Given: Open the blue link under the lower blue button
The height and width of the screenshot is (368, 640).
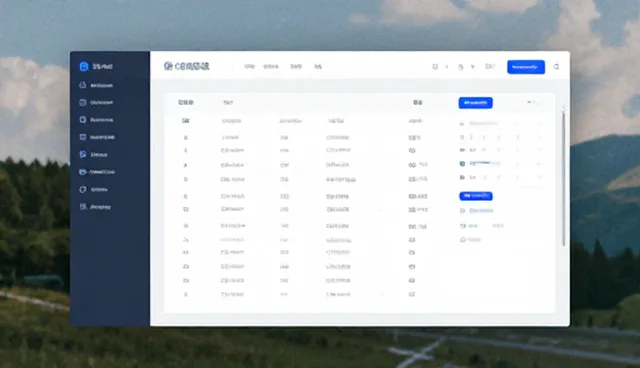Looking at the screenshot, I should point(481,211).
